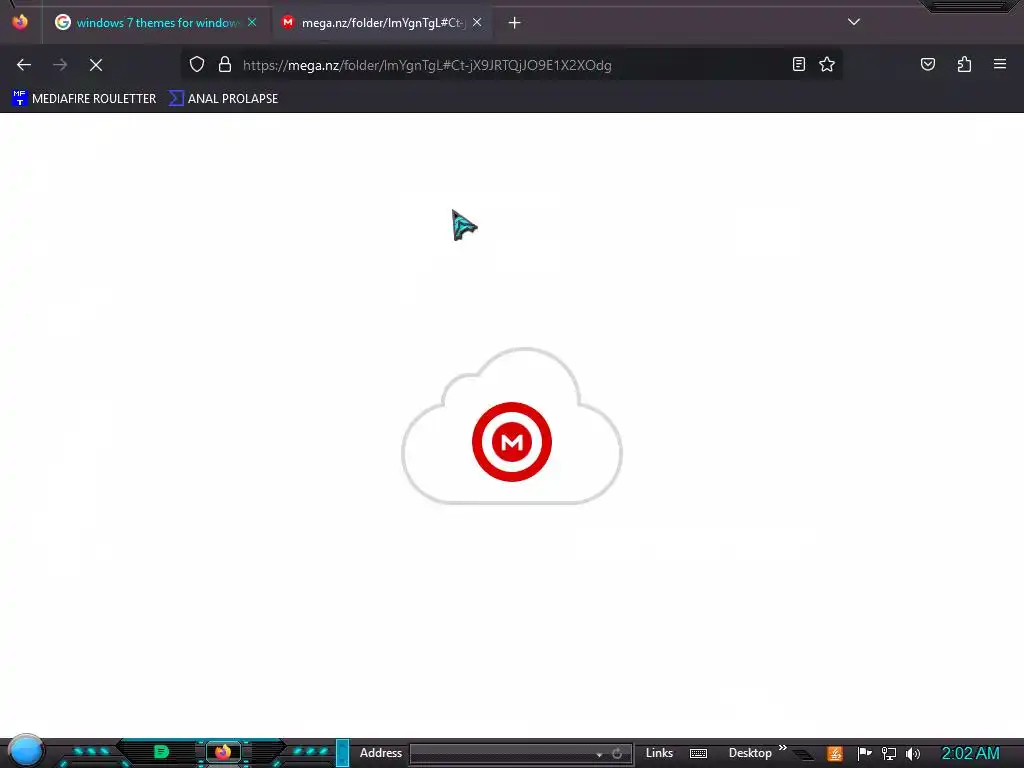Open a new browser tab
This screenshot has width=1024, height=768.
(x=515, y=23)
